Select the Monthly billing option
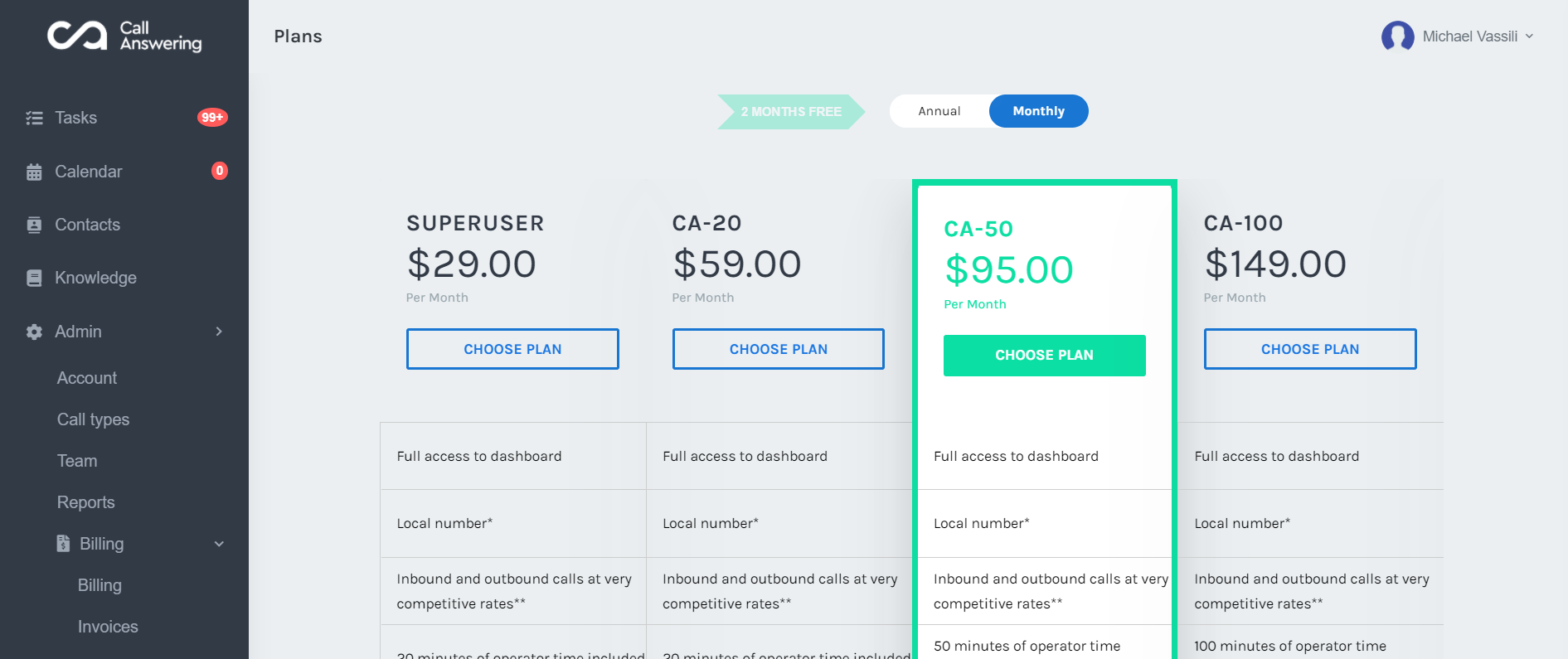Screen dimensions: 1568x659 1038,111
